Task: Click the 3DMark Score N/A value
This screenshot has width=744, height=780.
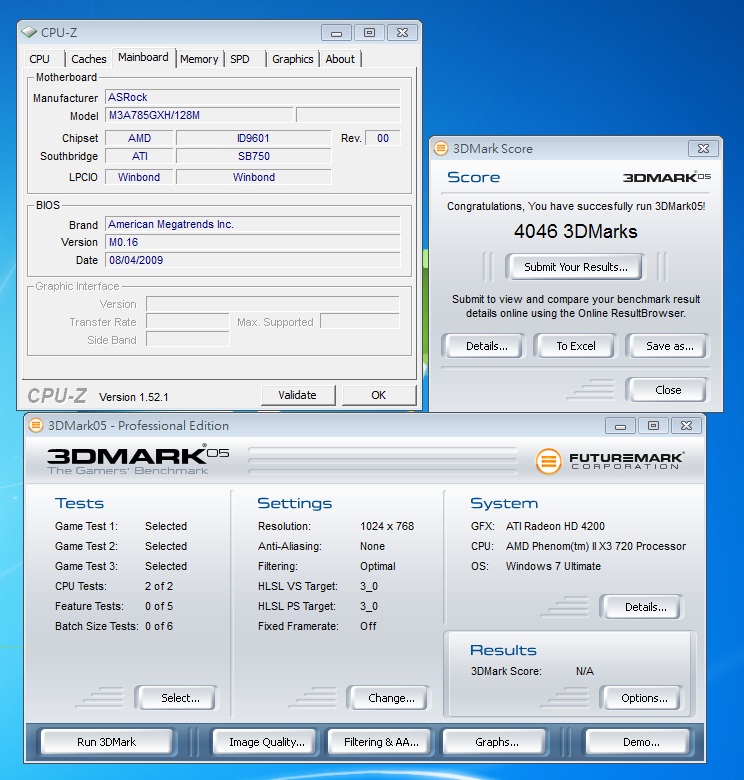Action: (584, 671)
